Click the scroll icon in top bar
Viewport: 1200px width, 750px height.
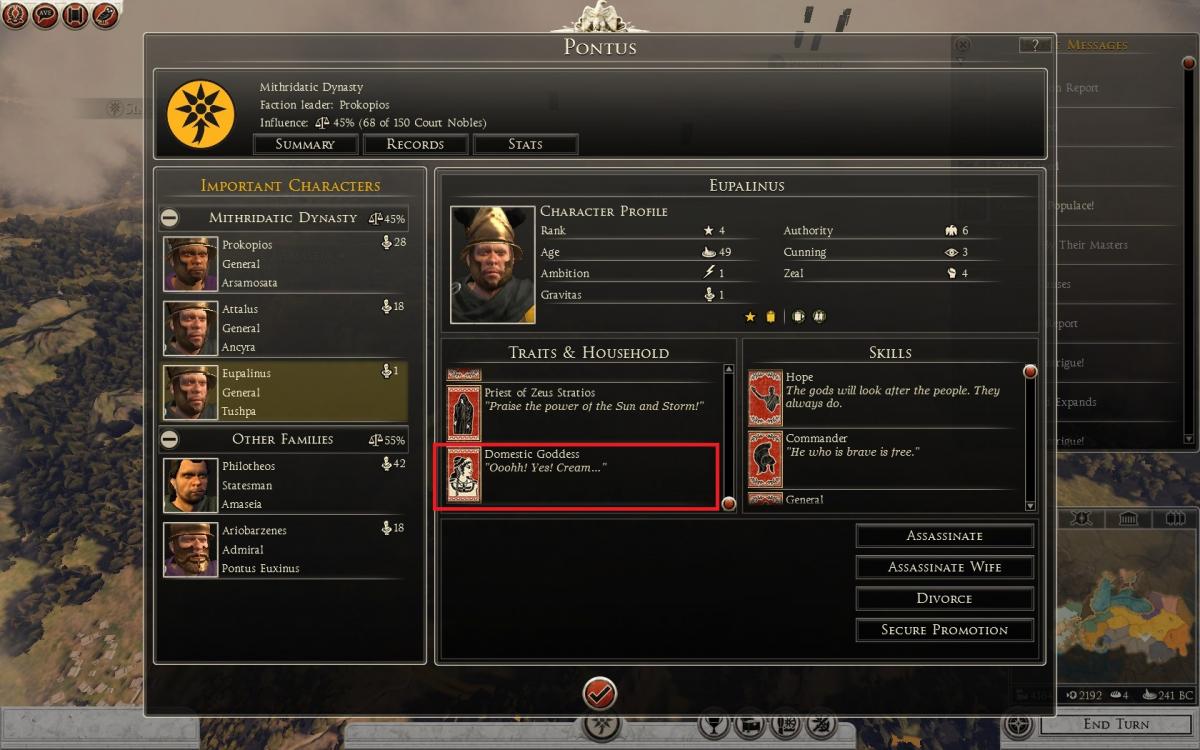coord(75,15)
